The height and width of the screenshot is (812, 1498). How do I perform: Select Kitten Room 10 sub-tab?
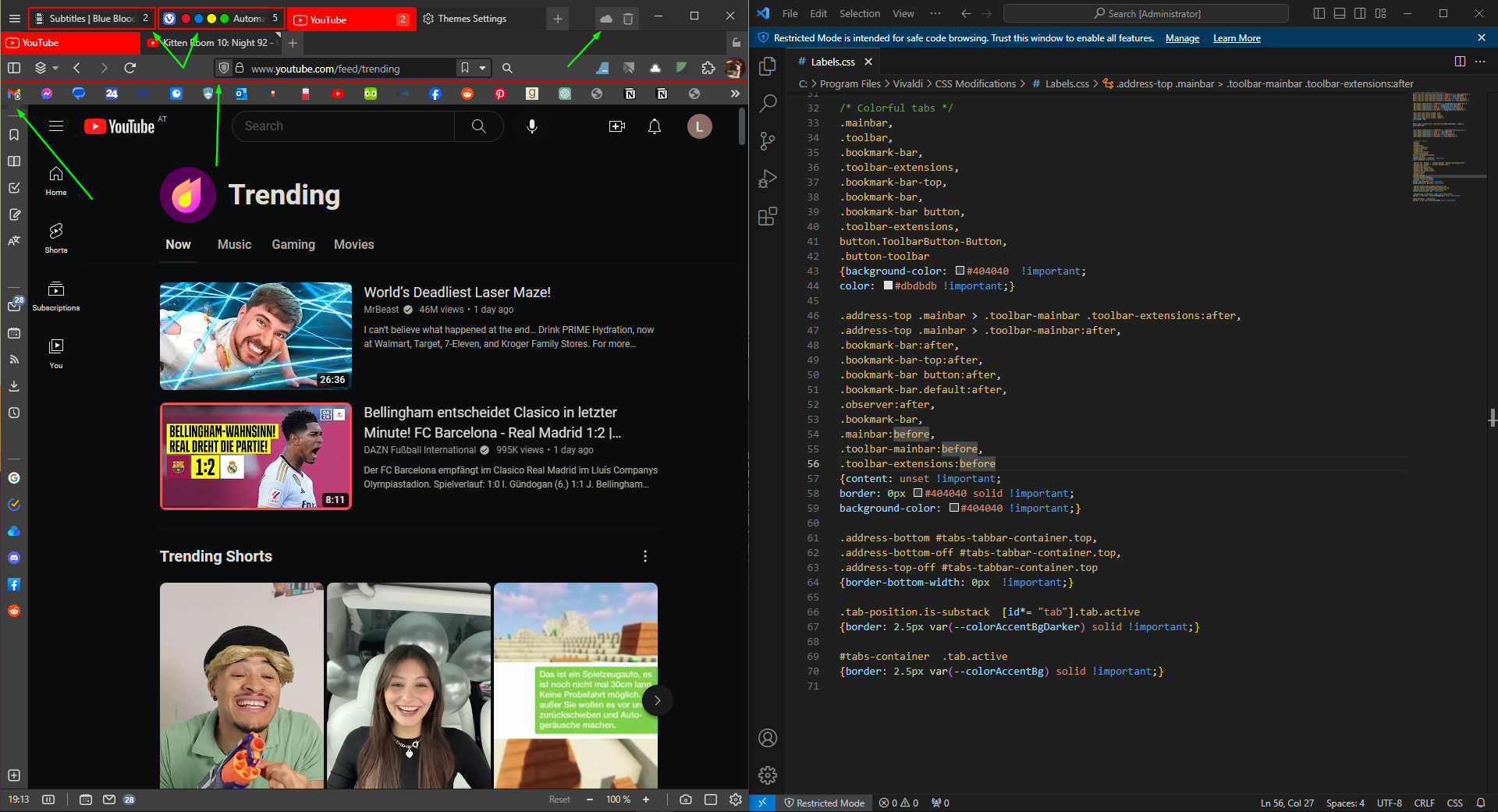click(212, 43)
